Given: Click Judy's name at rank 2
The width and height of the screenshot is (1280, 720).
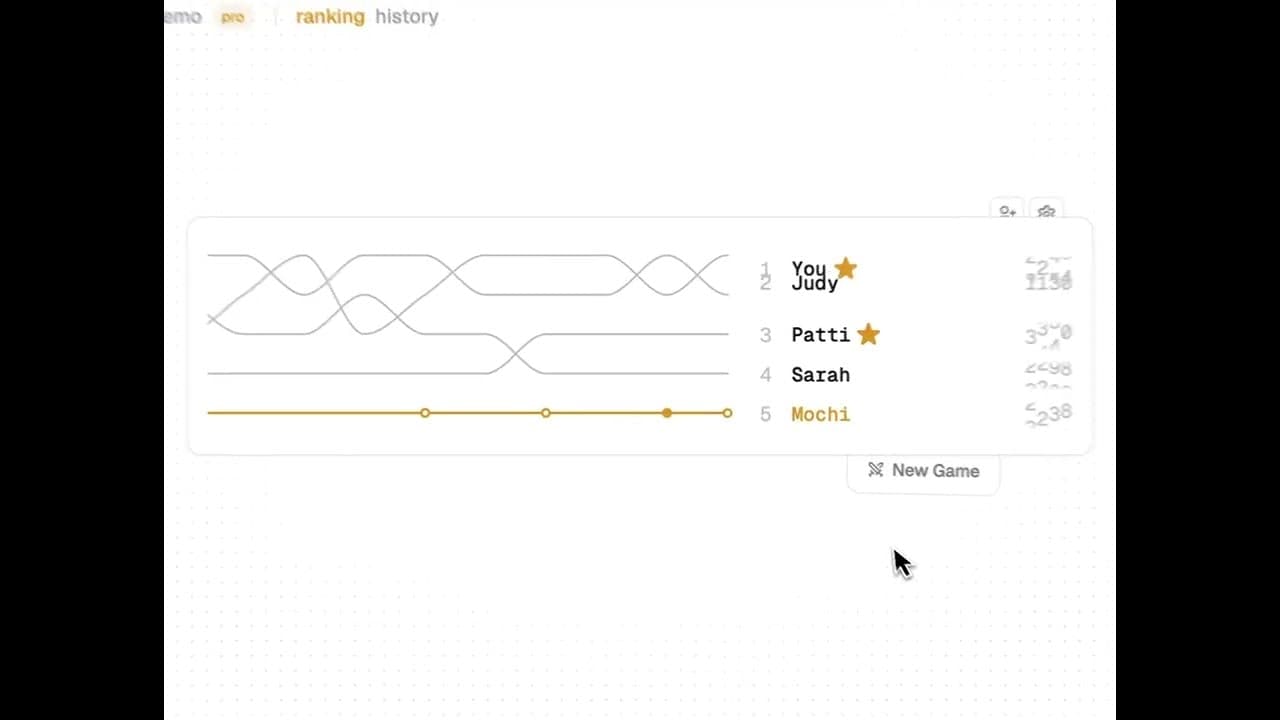Looking at the screenshot, I should [814, 283].
